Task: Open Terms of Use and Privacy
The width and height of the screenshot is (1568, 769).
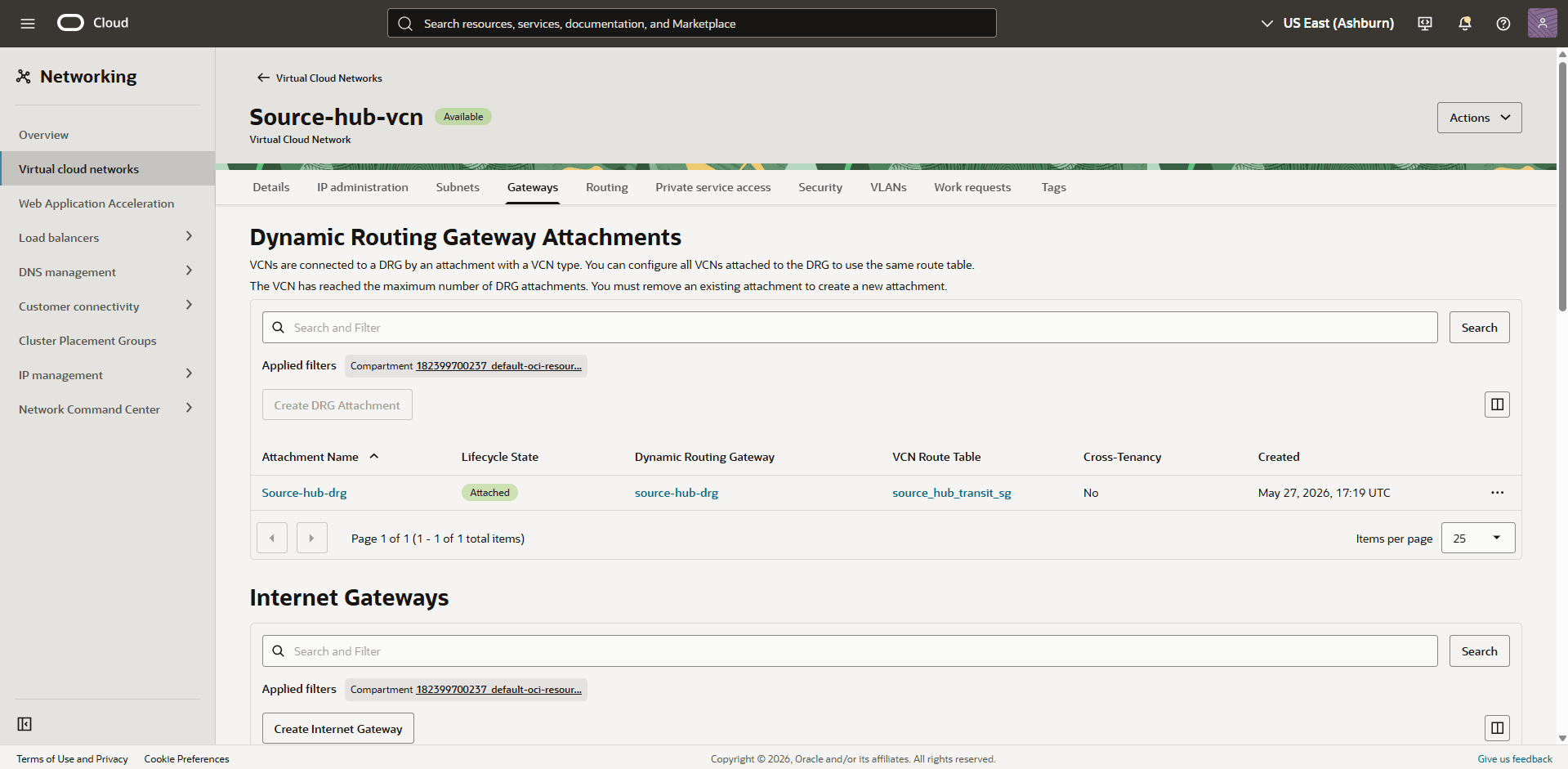Action: click(72, 759)
